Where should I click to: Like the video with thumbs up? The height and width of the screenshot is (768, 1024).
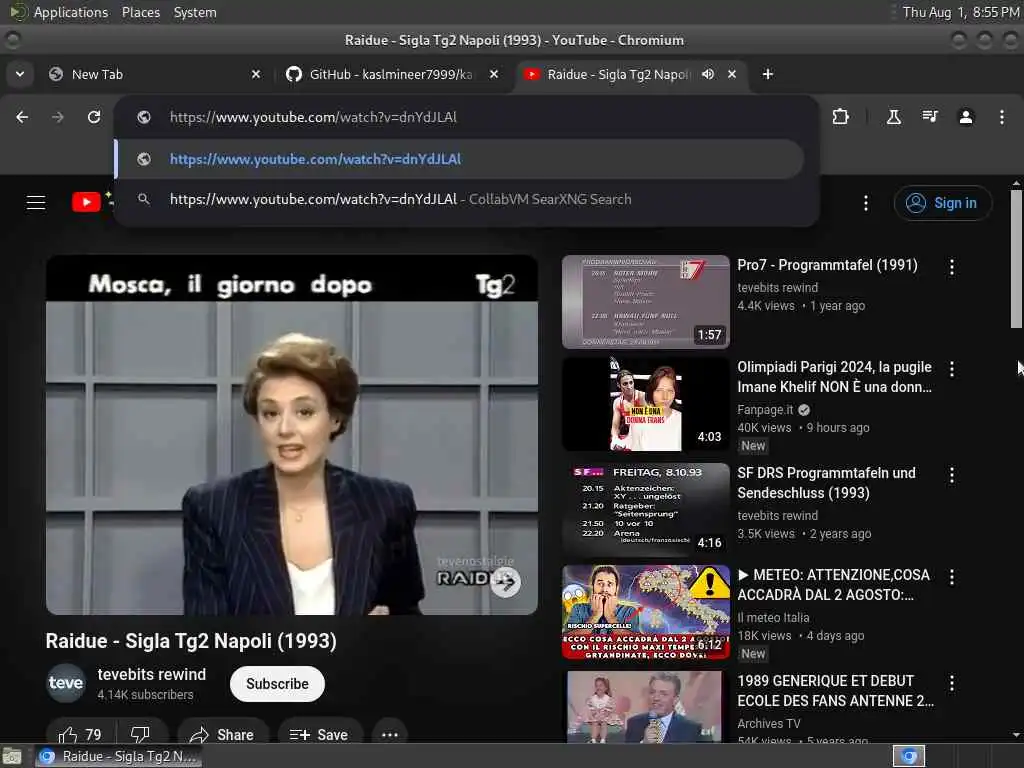pyautogui.click(x=80, y=735)
